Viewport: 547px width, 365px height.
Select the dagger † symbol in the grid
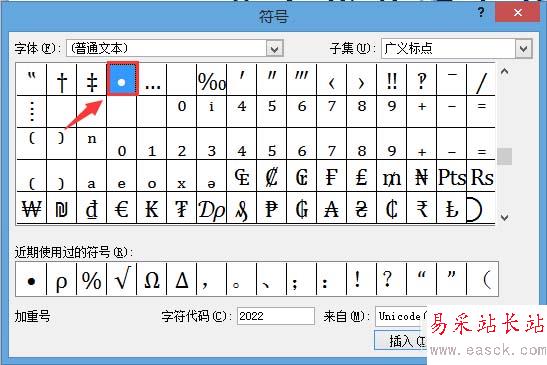pos(62,80)
